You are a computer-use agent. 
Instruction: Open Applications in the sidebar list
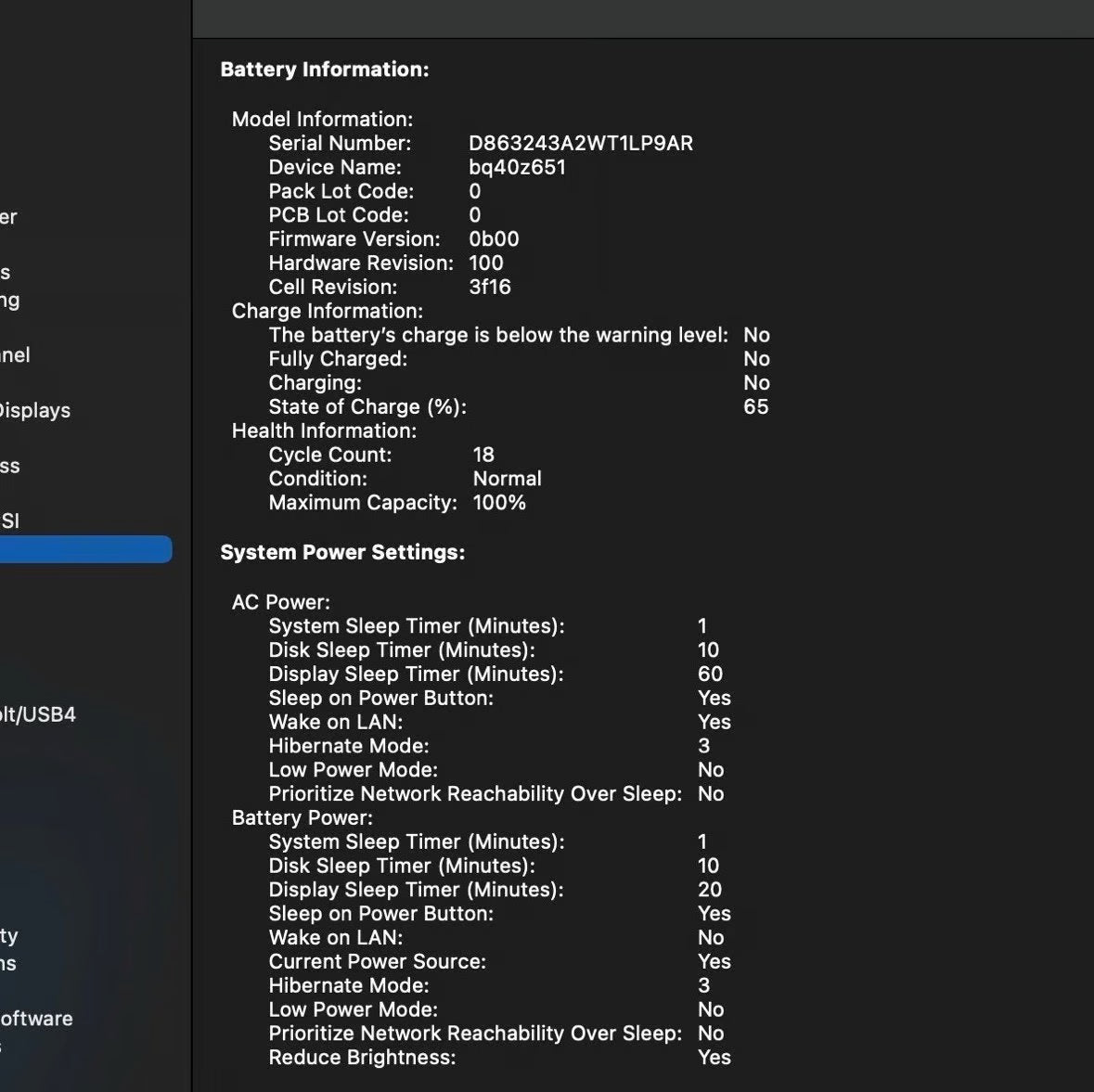[x=8, y=963]
